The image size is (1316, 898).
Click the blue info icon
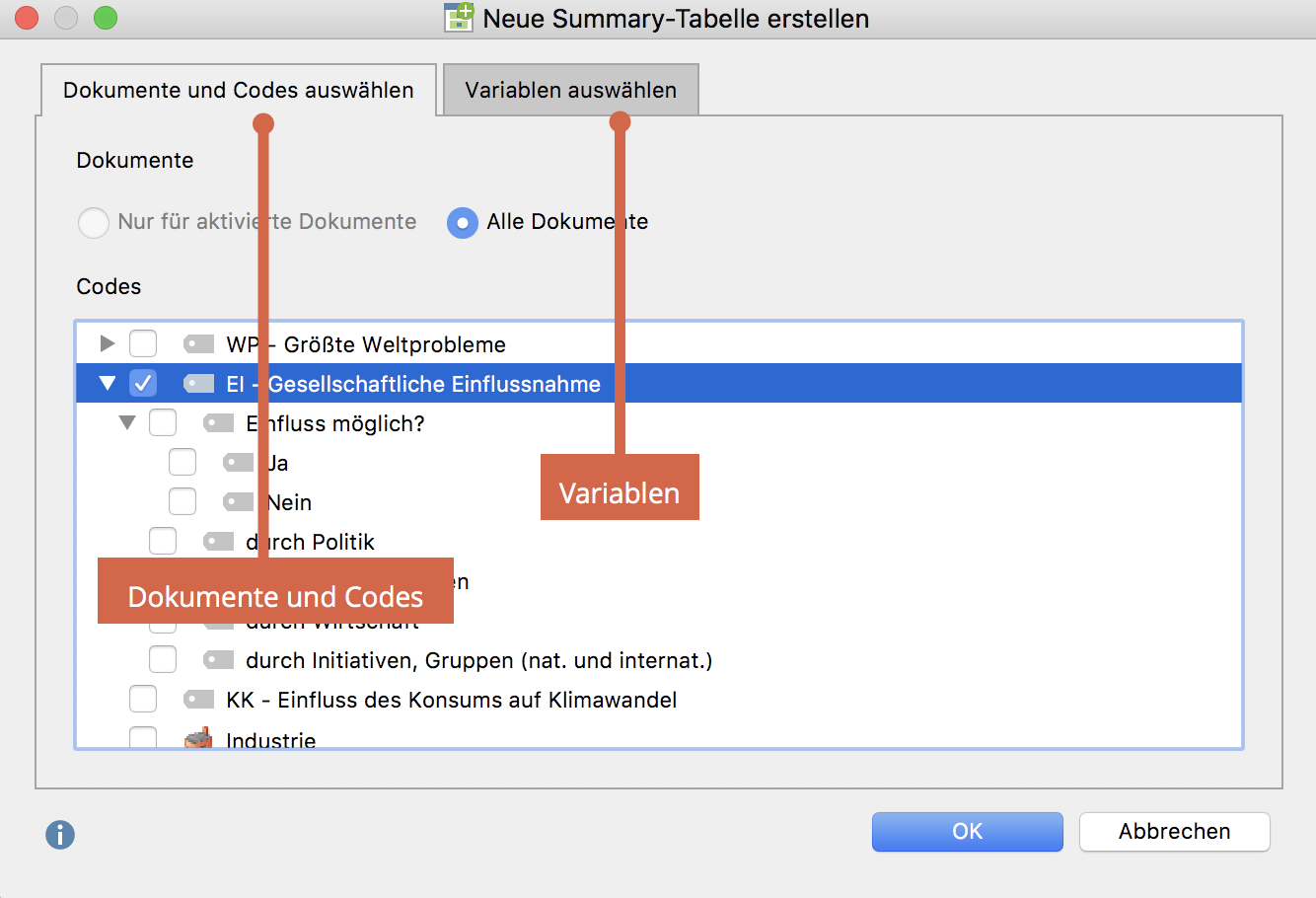tap(60, 835)
